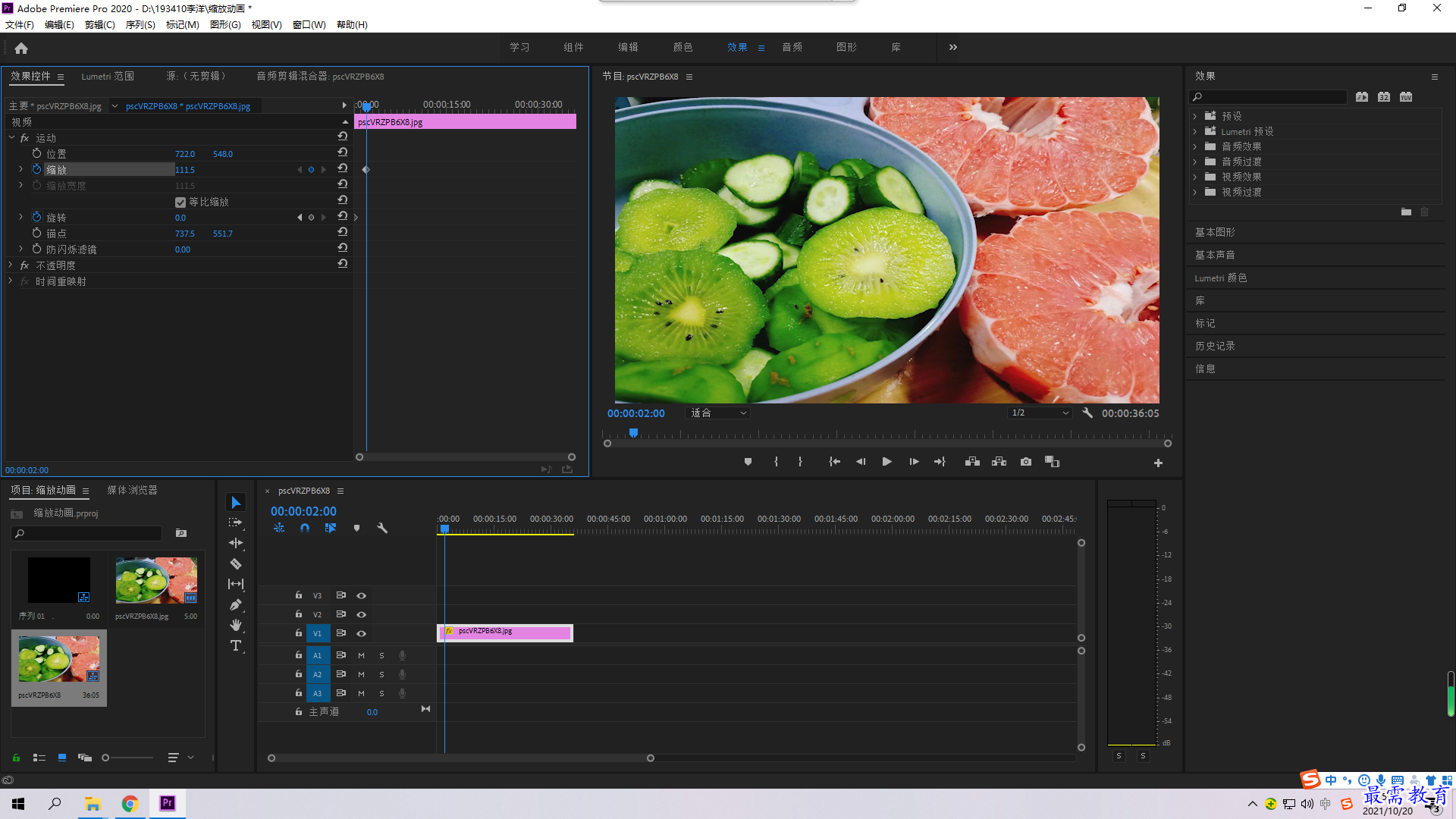Toggle lock on track V1
The width and height of the screenshot is (1456, 819).
coord(299,633)
